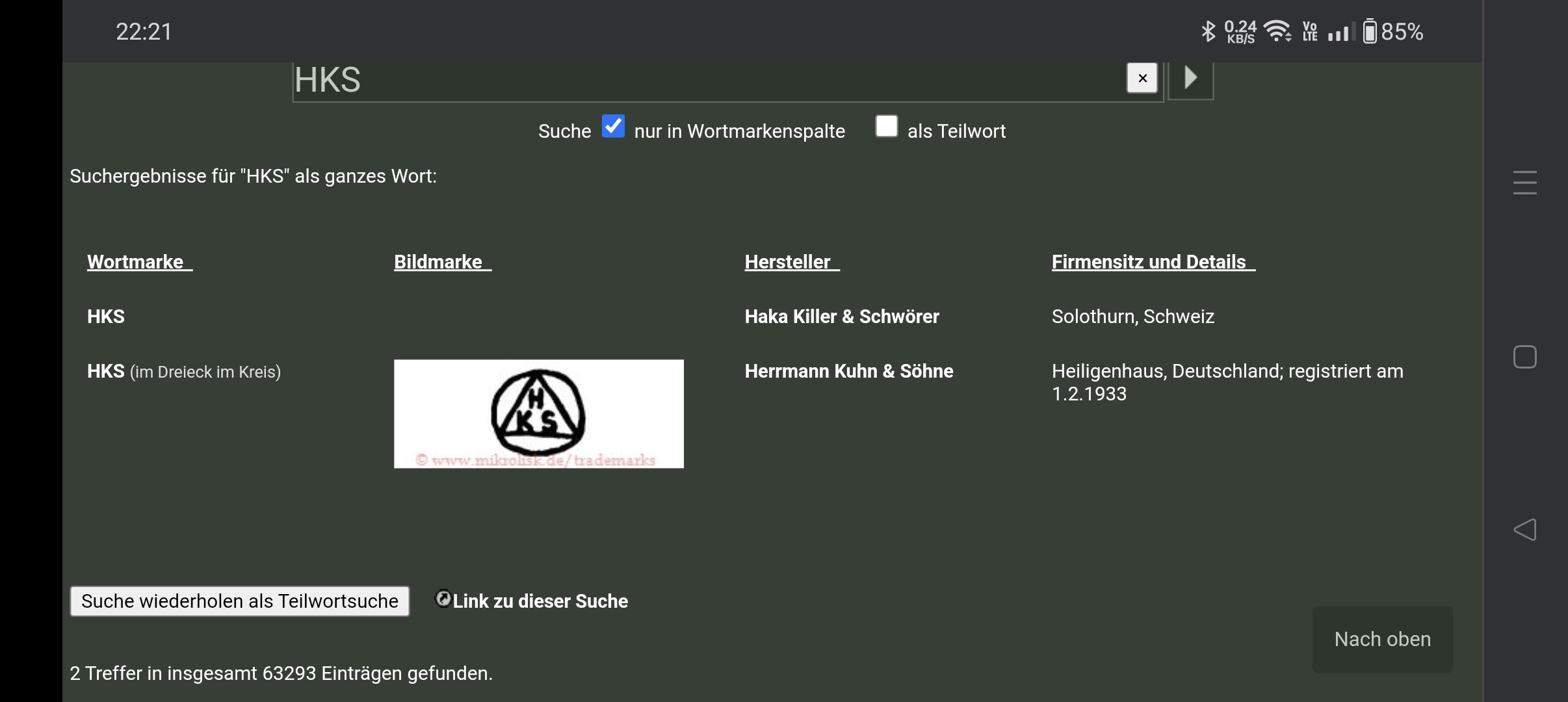
Task: Select 'Haka Killer & Schwörer' manufacturer text
Action: pyautogui.click(x=842, y=317)
